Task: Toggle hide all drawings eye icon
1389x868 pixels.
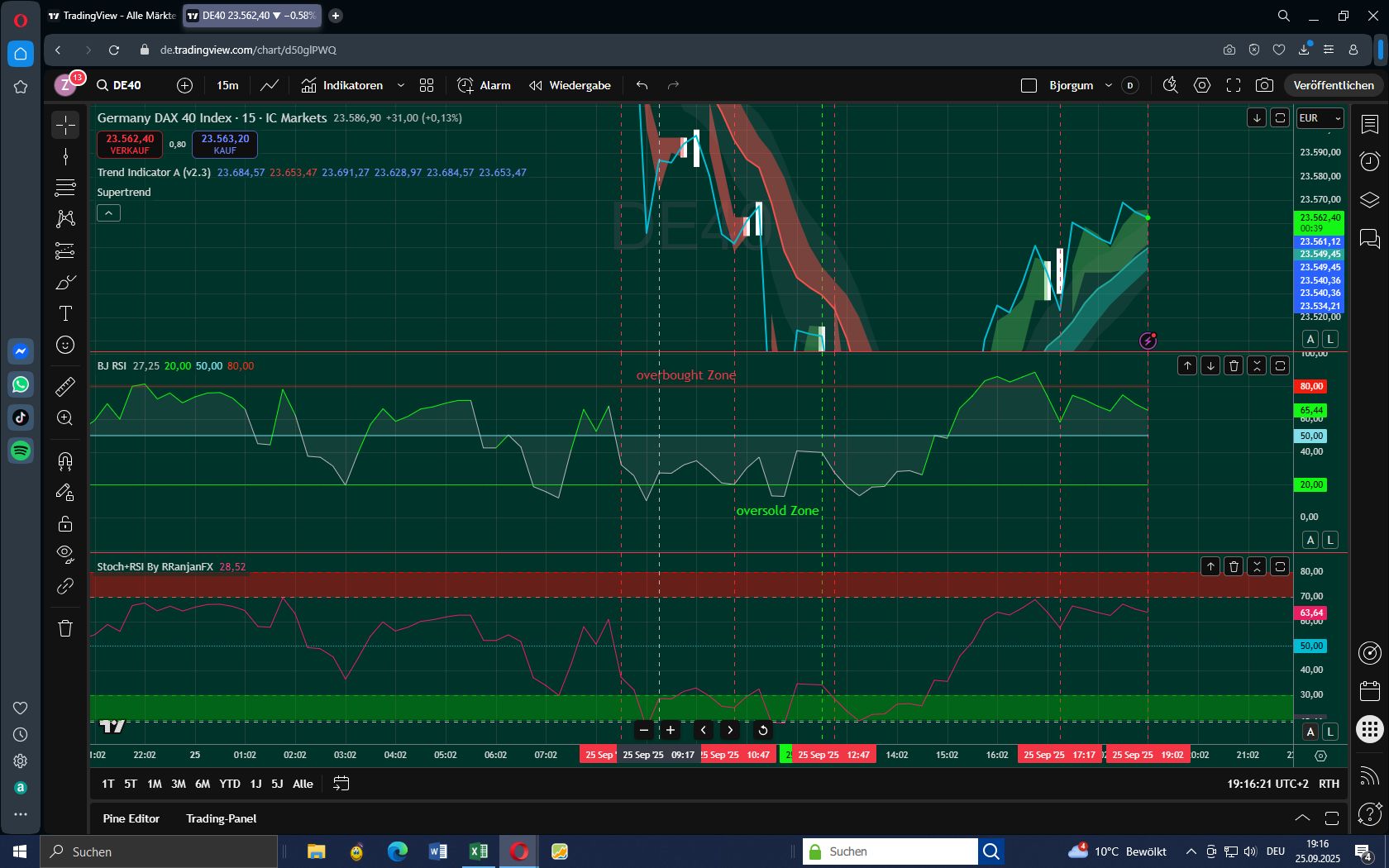Action: 65,553
